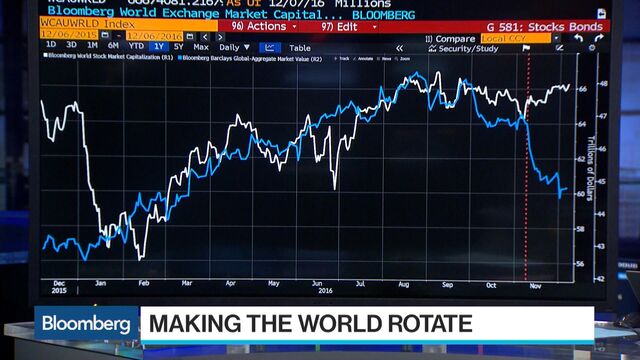Step the chart period forward with right arrow

(x=220, y=37)
